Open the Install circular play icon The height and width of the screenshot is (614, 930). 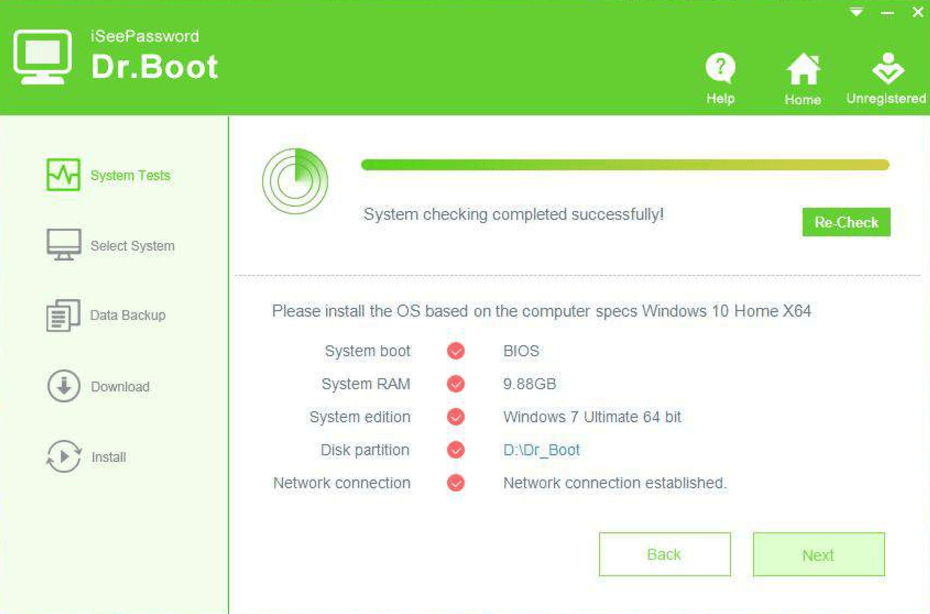pyautogui.click(x=63, y=456)
